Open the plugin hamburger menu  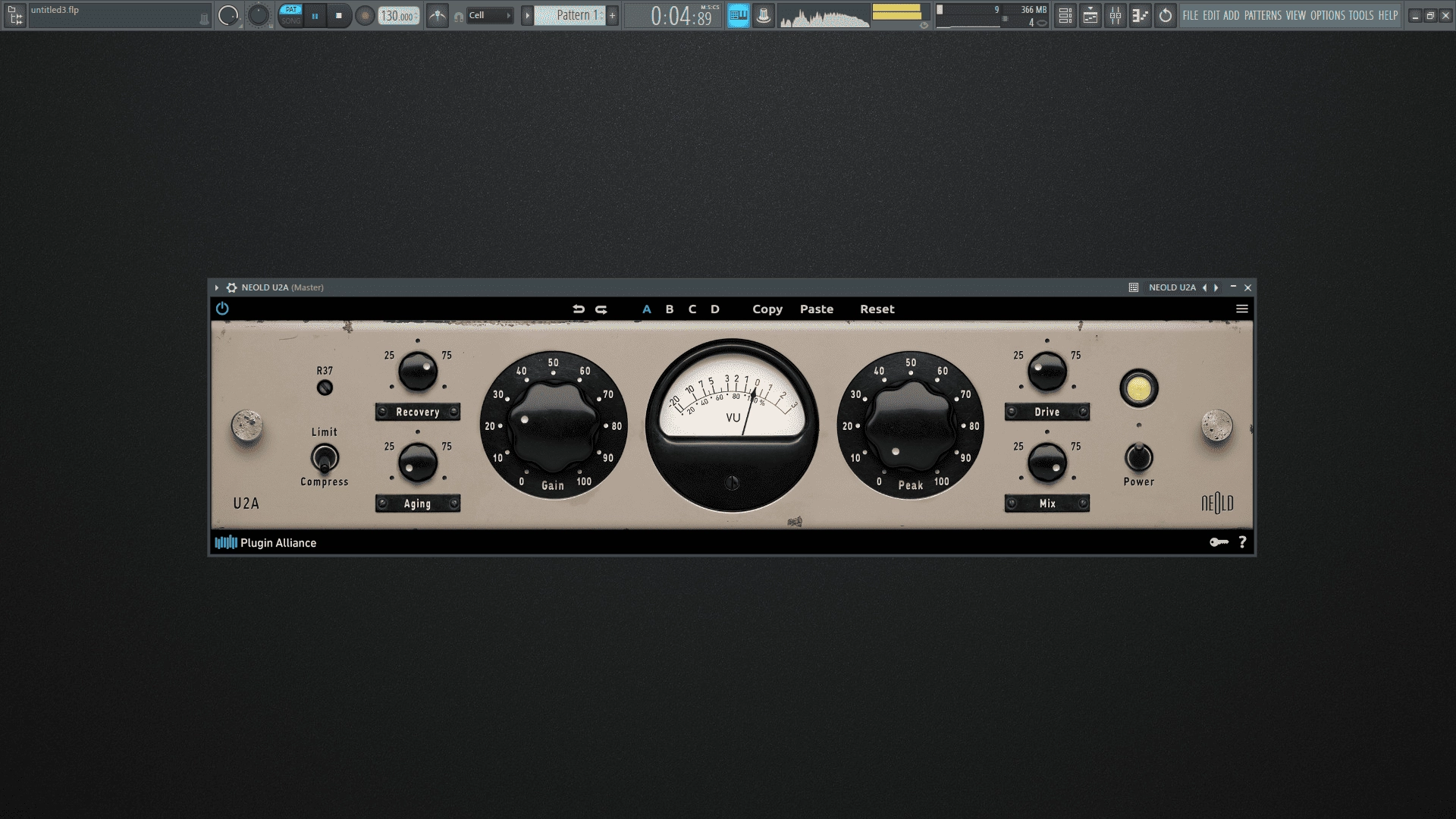tap(1242, 309)
